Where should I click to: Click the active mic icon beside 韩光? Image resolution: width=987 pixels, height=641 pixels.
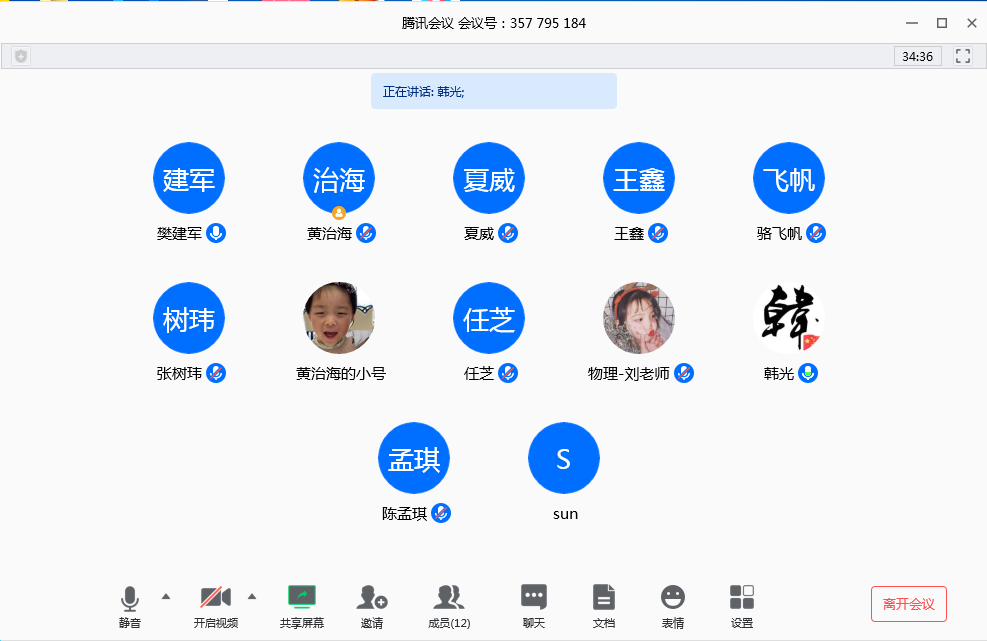(808, 373)
